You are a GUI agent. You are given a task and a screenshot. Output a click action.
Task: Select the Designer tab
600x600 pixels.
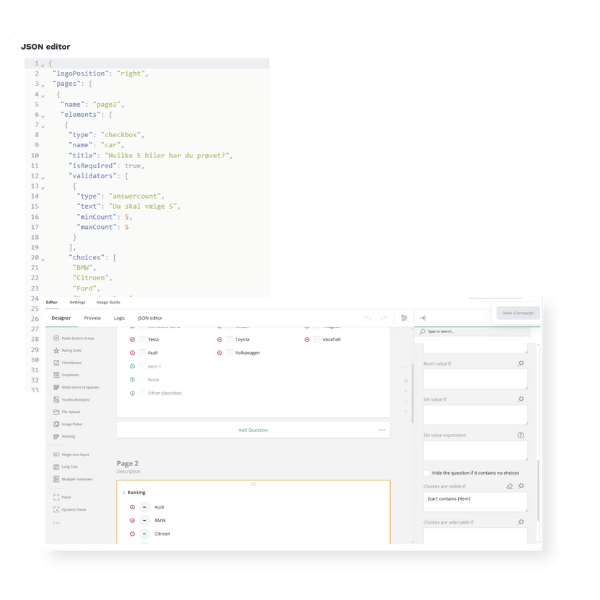[x=61, y=318]
